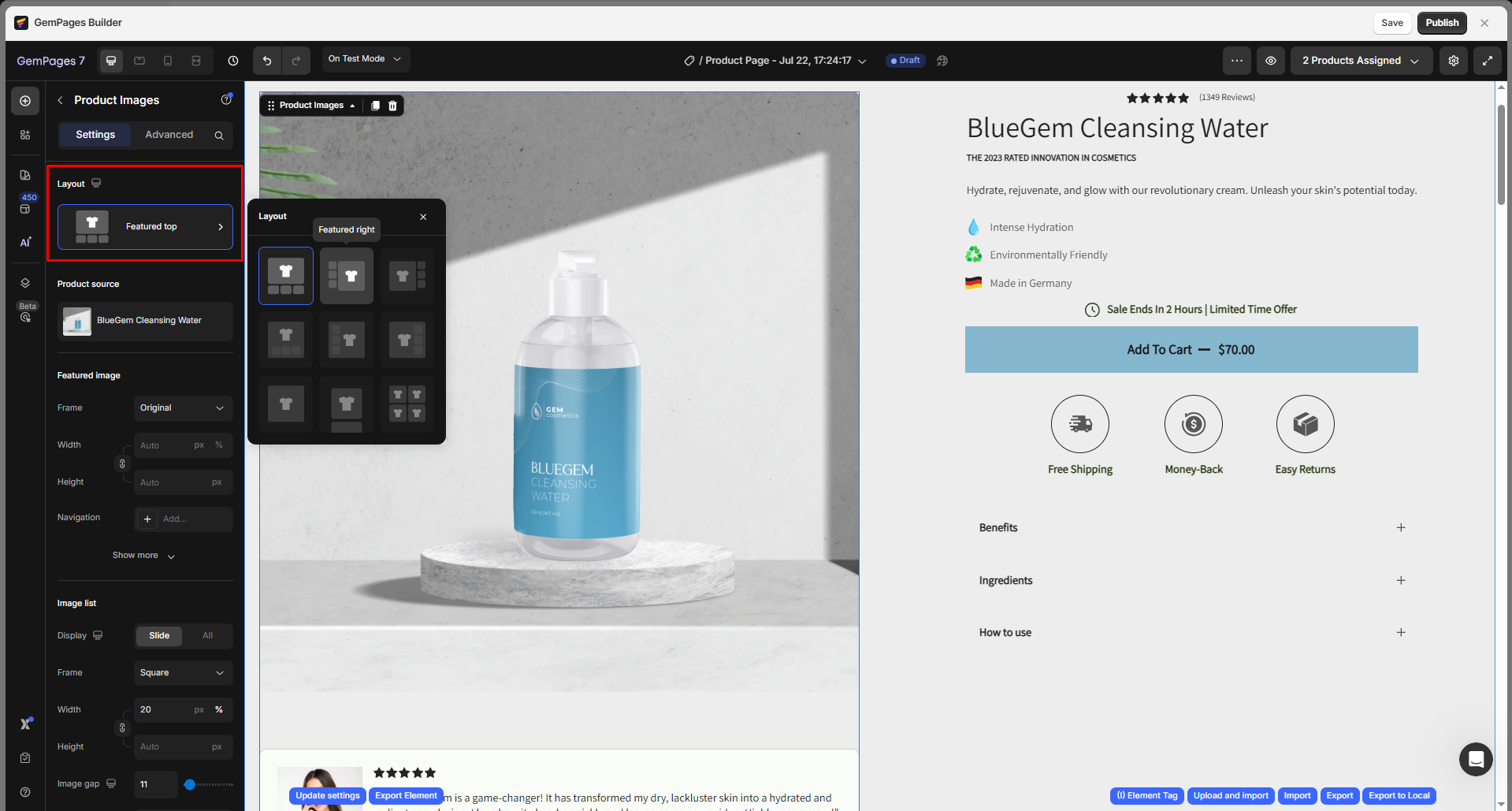Open the Advanced tab
1512x811 pixels.
[x=169, y=135]
